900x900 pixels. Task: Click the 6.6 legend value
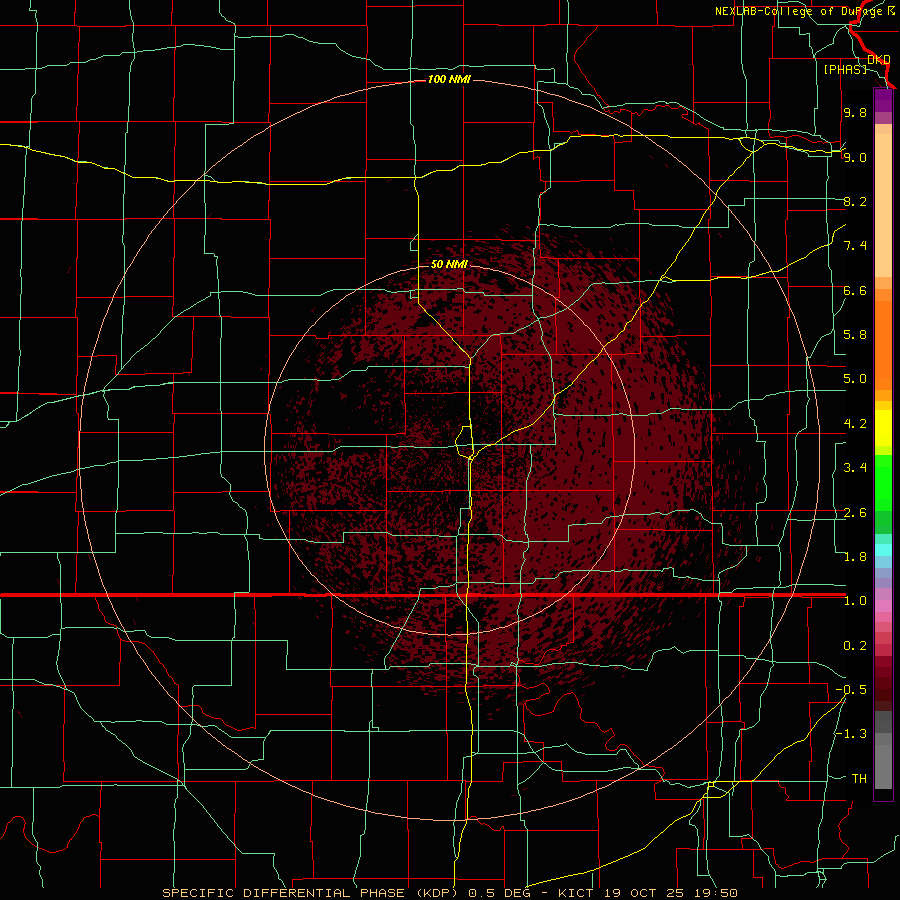(x=855, y=290)
